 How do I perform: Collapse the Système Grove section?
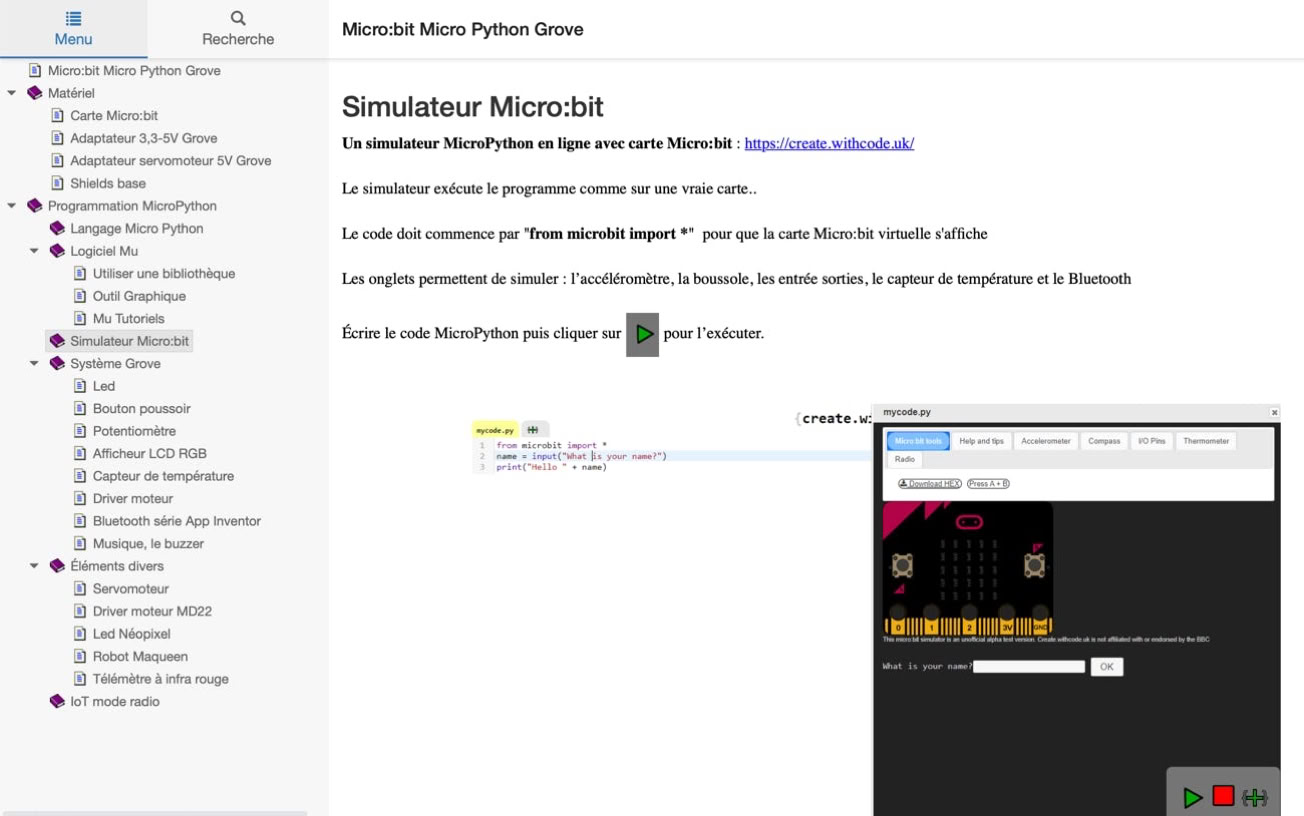[x=34, y=364]
